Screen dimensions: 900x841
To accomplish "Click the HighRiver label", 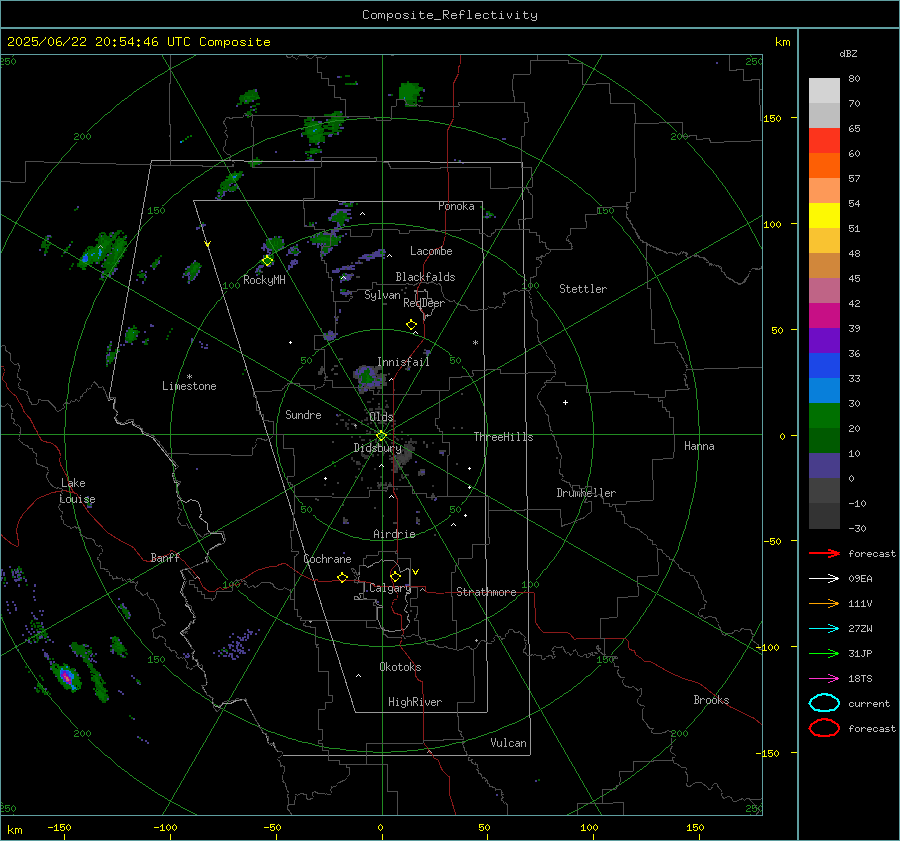I will [415, 703].
